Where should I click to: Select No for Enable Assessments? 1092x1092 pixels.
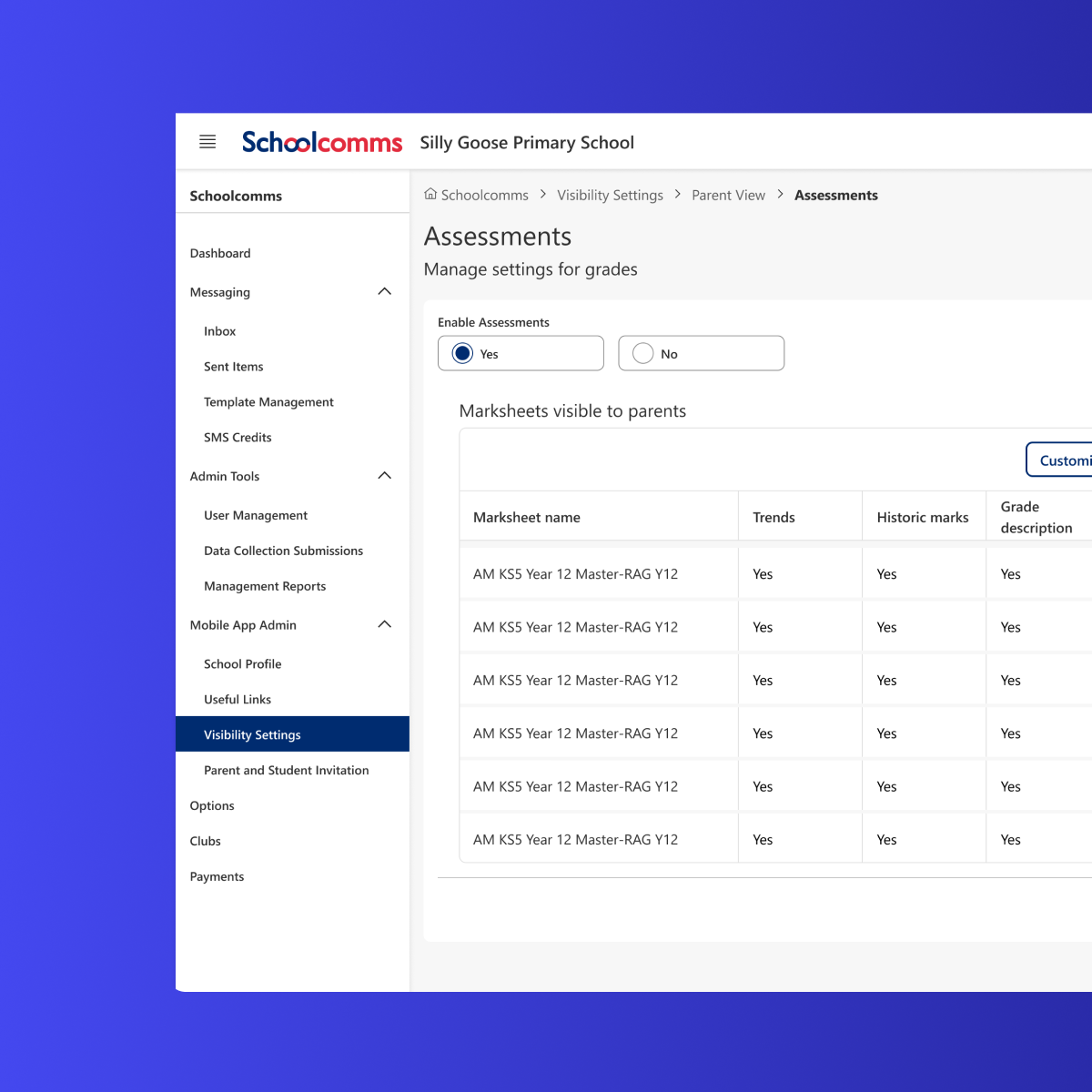[643, 353]
